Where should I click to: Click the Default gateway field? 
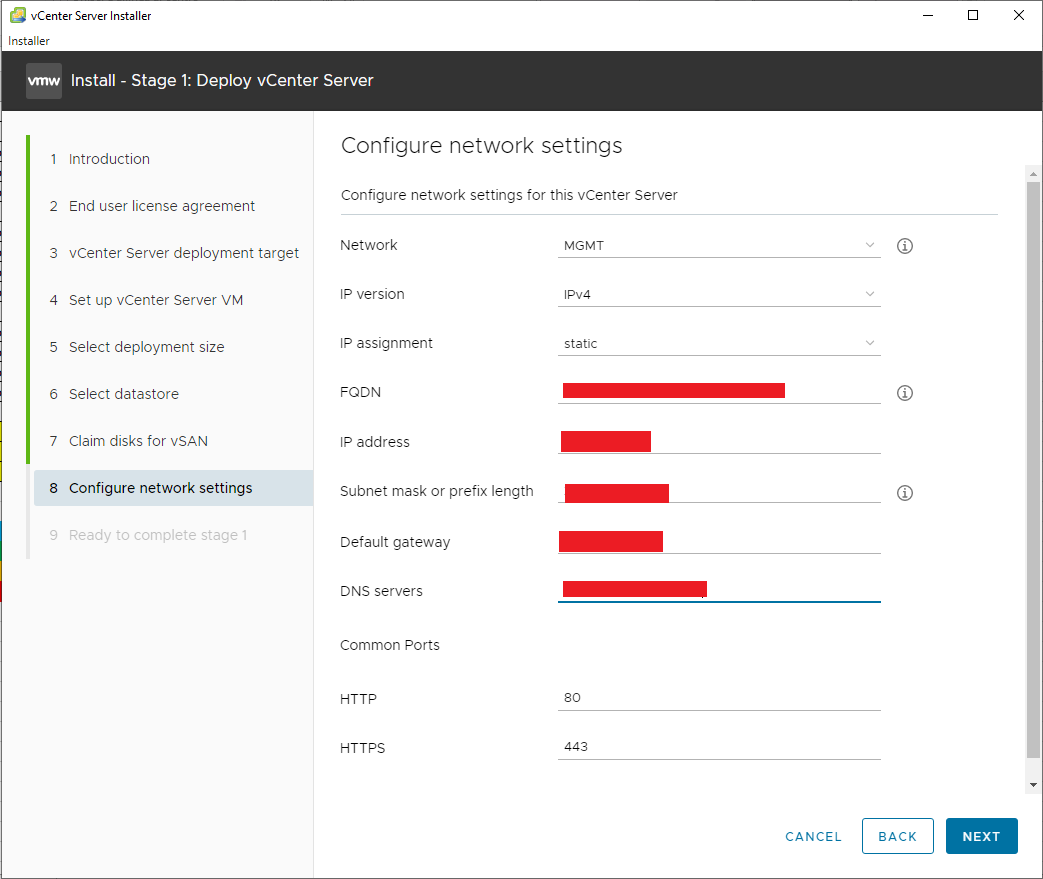pyautogui.click(x=719, y=542)
